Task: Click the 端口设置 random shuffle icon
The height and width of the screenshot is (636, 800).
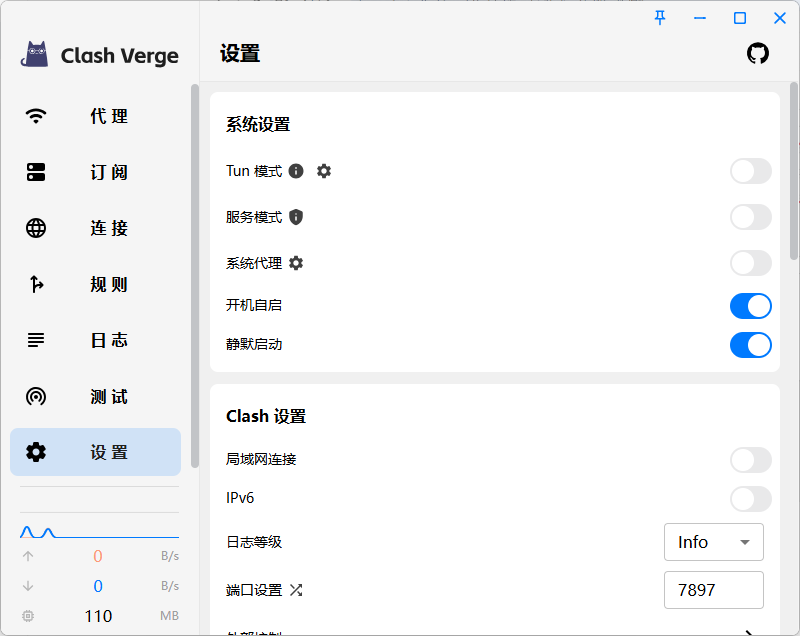Action: [296, 590]
